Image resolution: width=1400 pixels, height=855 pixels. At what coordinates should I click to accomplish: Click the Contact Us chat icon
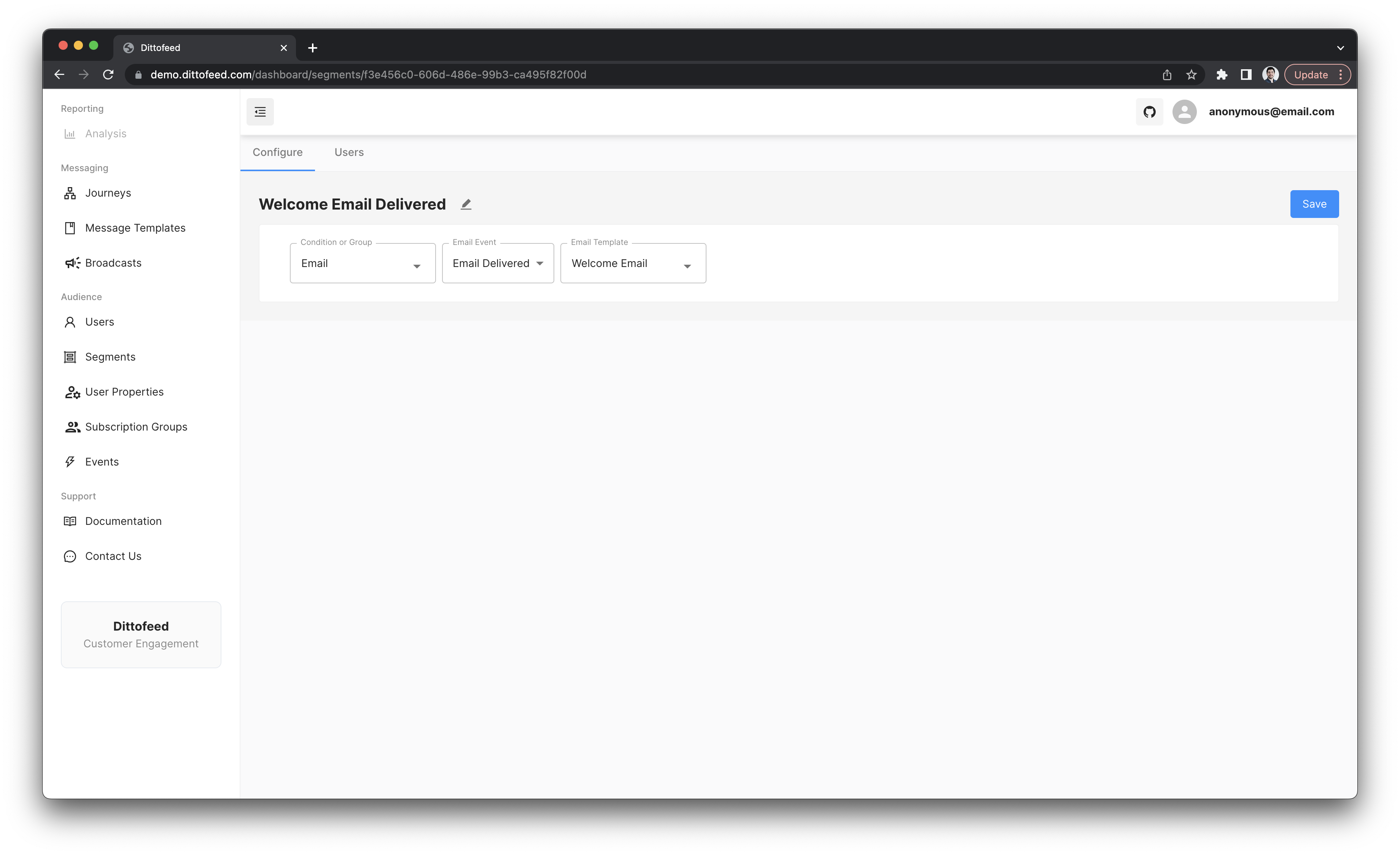click(70, 556)
